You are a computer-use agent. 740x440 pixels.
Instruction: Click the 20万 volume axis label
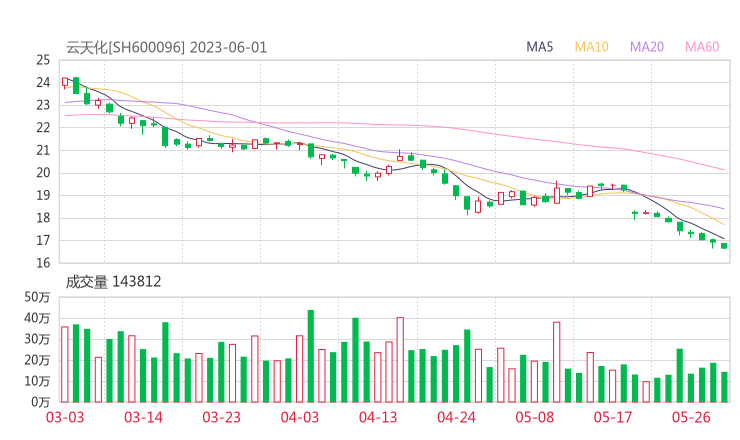(37, 360)
